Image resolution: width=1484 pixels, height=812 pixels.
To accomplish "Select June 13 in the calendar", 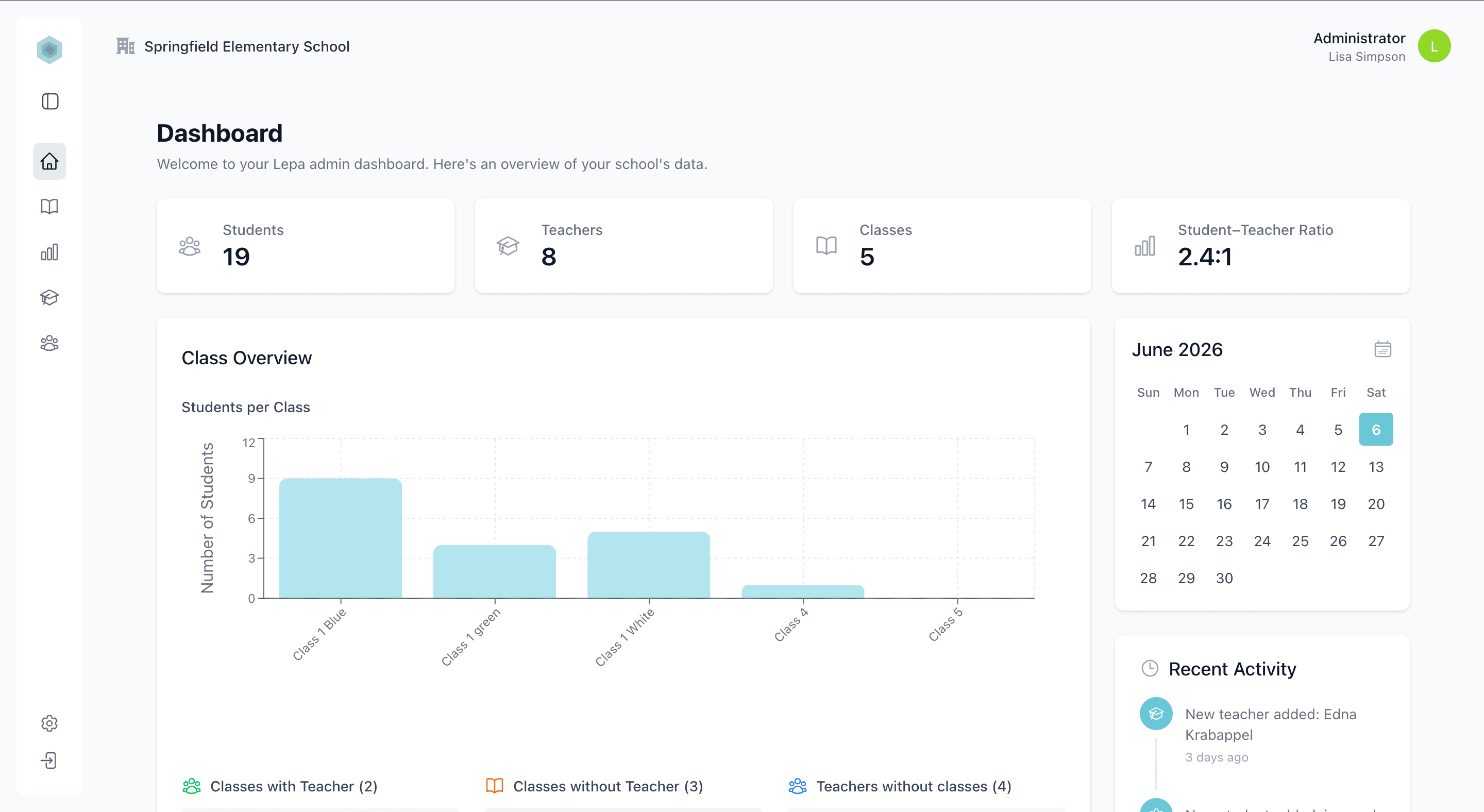I will (x=1376, y=467).
